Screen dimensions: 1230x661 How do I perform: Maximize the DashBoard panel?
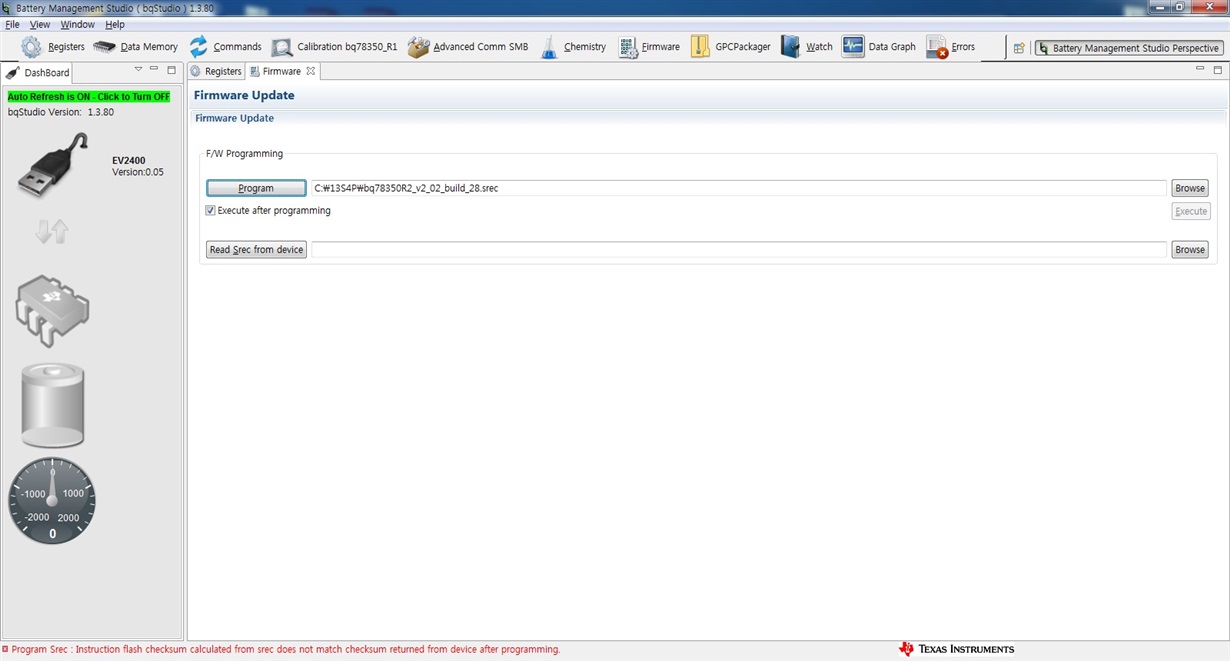pos(171,69)
